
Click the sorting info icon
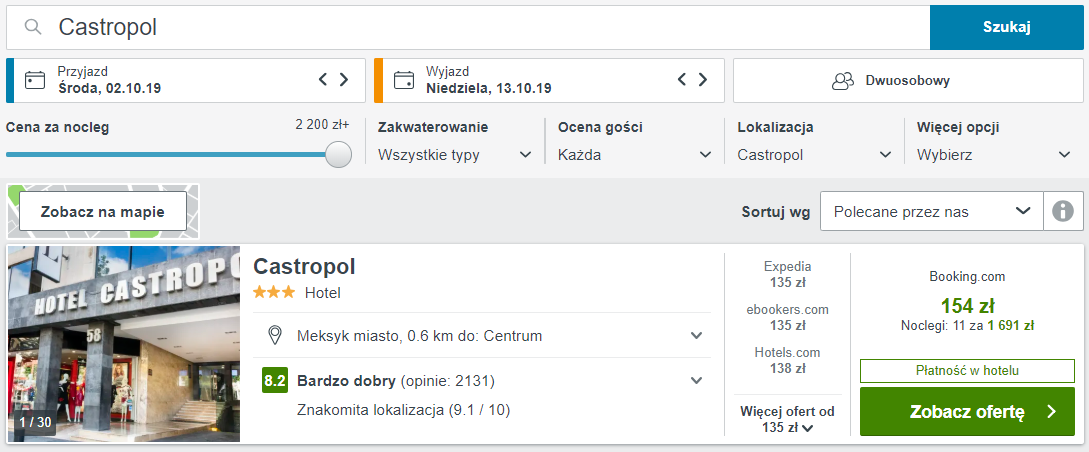tap(1063, 211)
